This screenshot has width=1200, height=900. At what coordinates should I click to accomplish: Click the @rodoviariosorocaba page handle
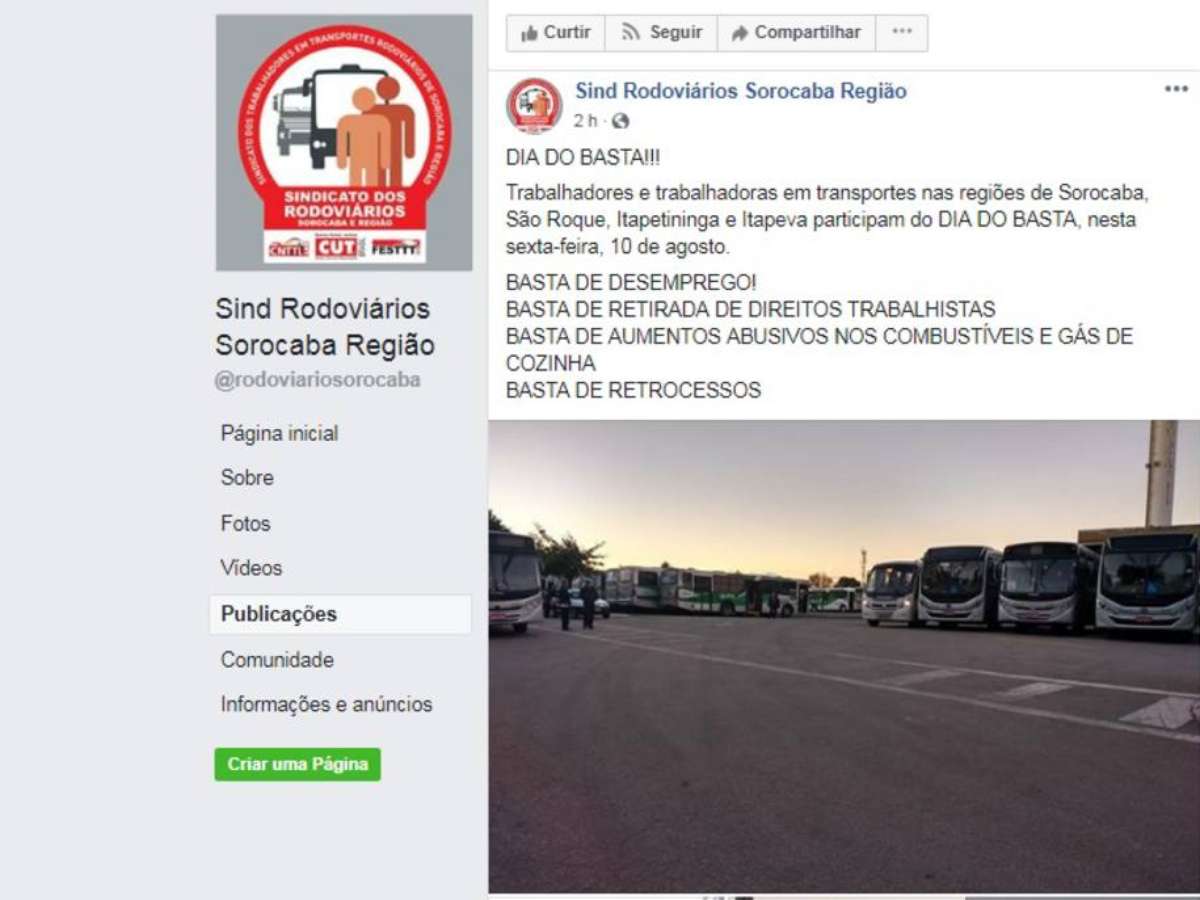pyautogui.click(x=318, y=380)
